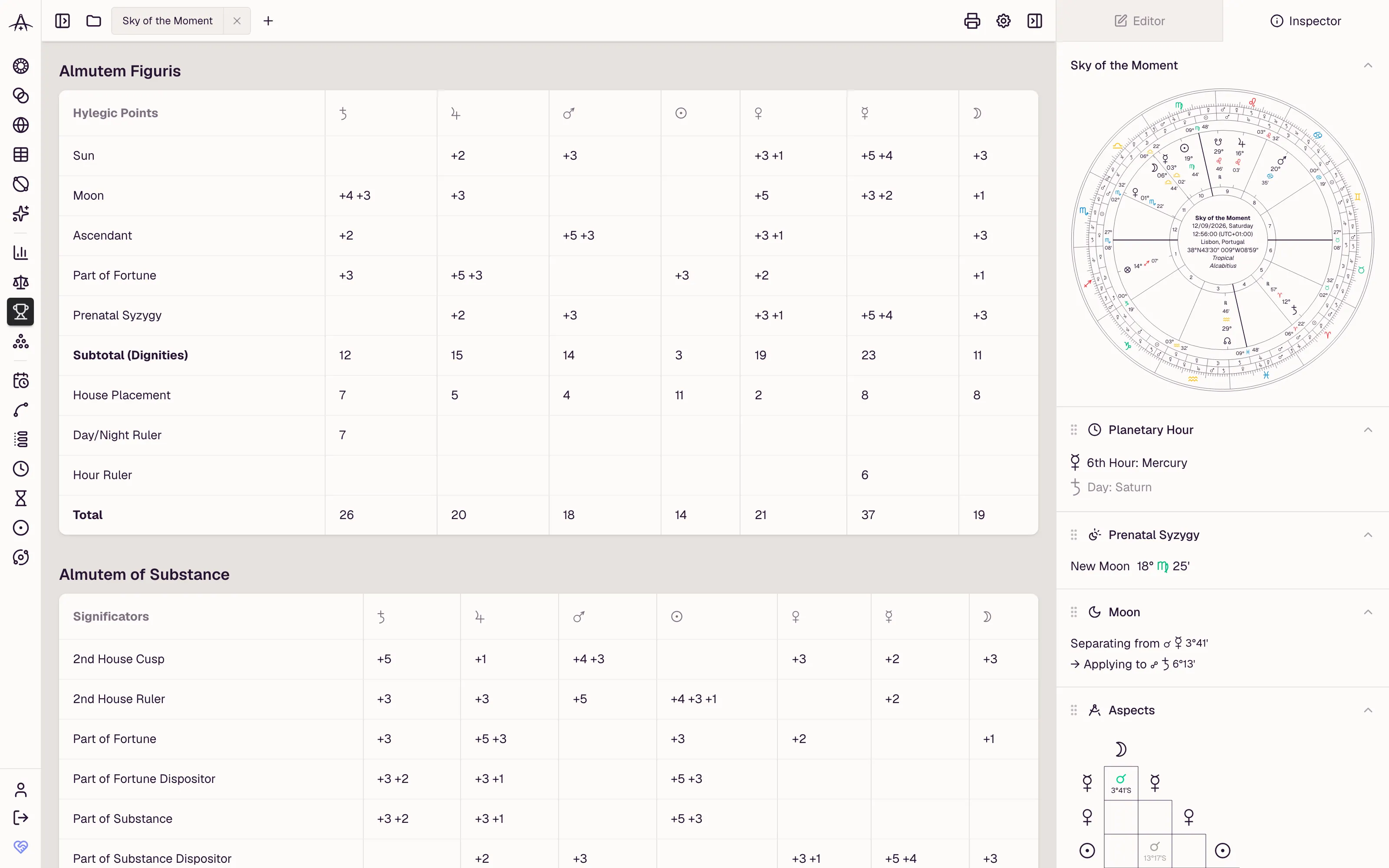Select the hourglass icon in sidebar
The width and height of the screenshot is (1389, 868).
click(21, 498)
